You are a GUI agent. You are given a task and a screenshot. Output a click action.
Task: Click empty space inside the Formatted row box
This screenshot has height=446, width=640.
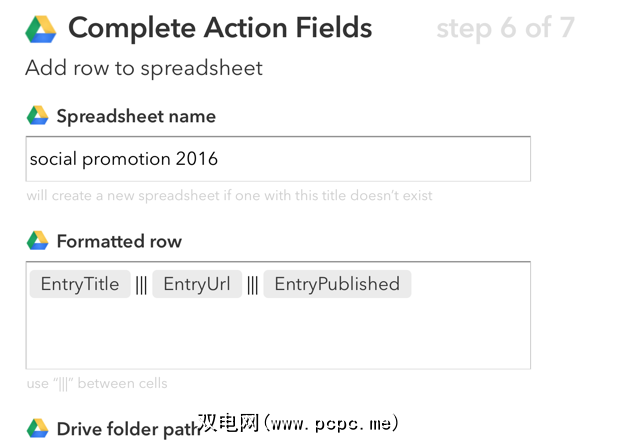point(278,335)
